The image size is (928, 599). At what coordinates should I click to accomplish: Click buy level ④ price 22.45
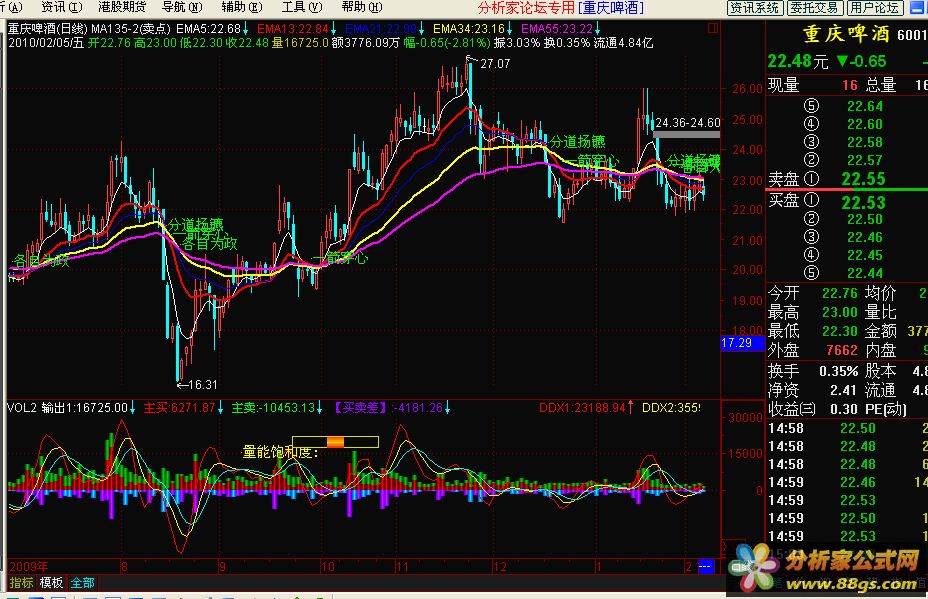click(865, 255)
